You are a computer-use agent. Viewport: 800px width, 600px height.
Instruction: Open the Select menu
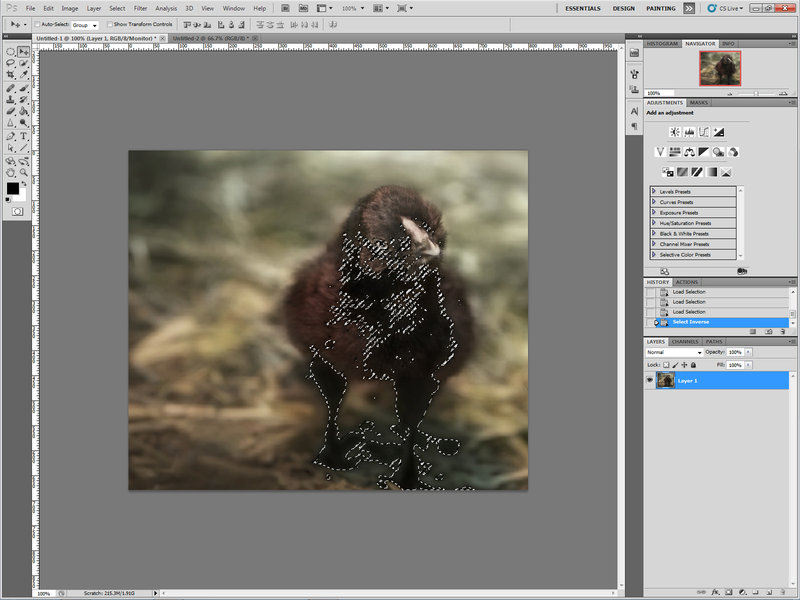pos(117,8)
